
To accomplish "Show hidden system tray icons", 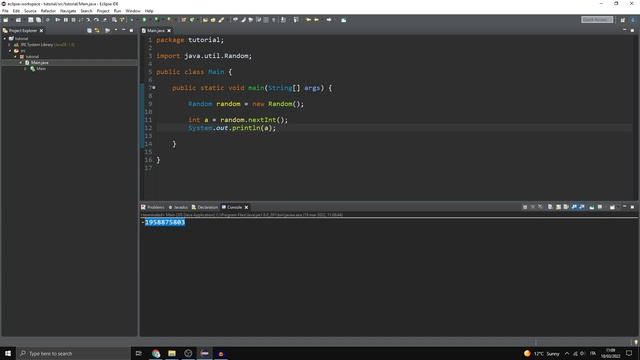I will 567,353.
